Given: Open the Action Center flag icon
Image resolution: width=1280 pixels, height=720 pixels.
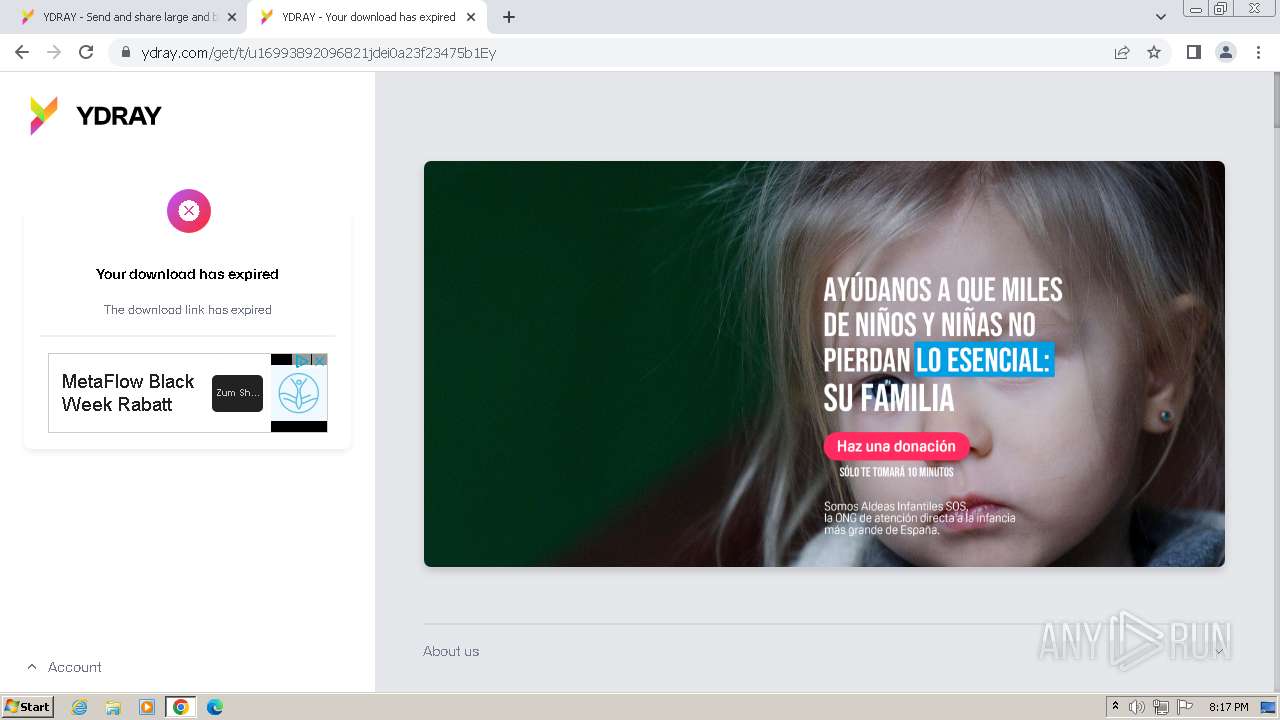Looking at the screenshot, I should 1185,707.
